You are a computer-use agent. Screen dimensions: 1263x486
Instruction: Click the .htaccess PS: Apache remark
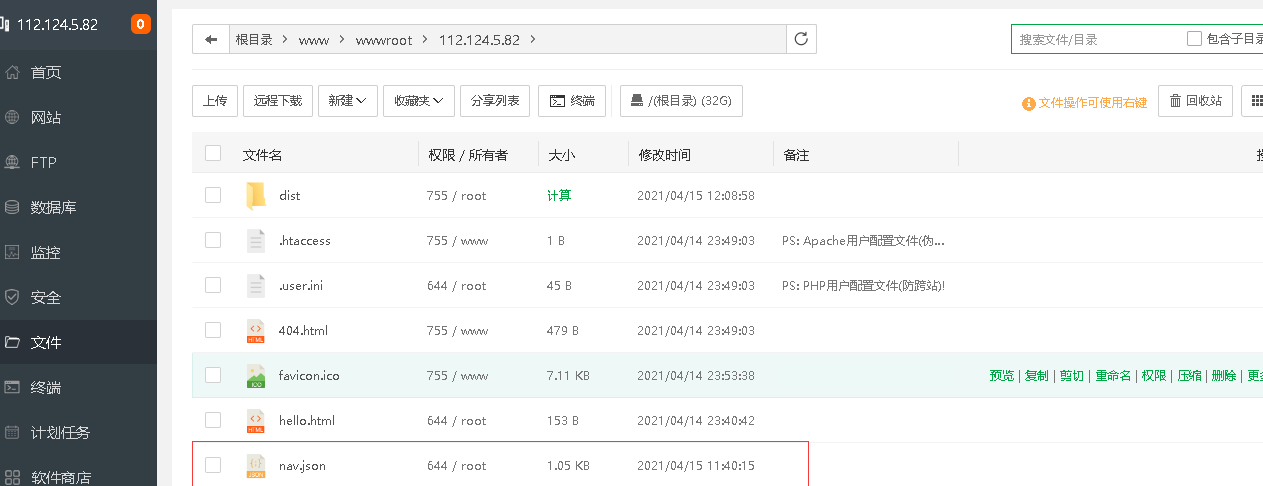click(863, 241)
